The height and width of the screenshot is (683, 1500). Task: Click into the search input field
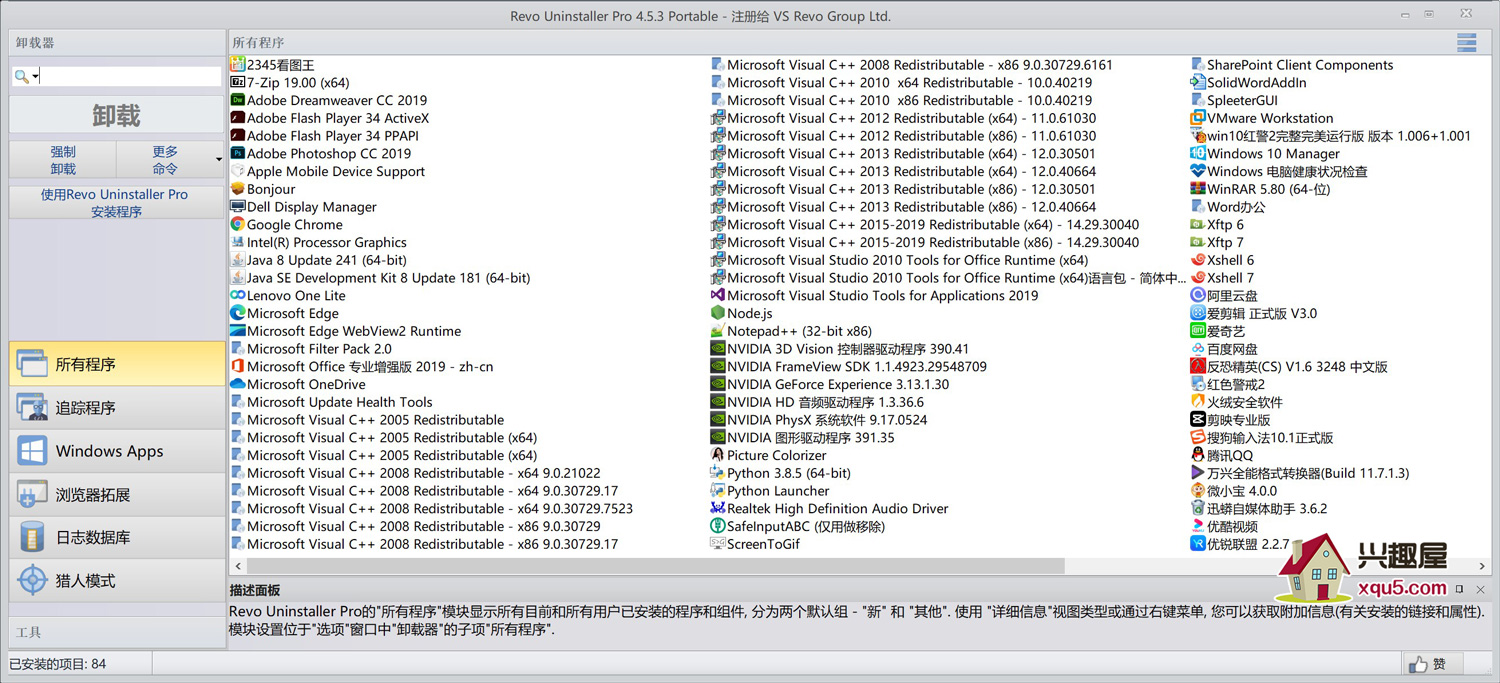tap(130, 76)
